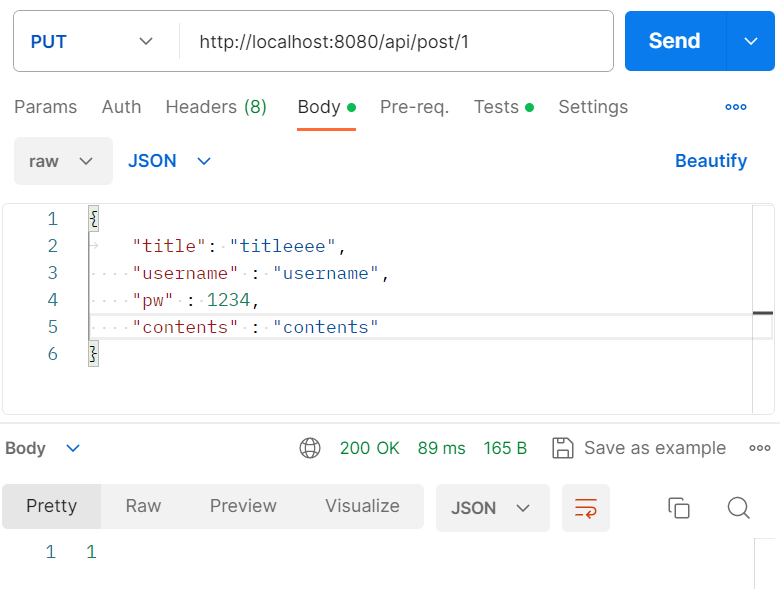Click Save as example
780x589 pixels.
[x=639, y=448]
